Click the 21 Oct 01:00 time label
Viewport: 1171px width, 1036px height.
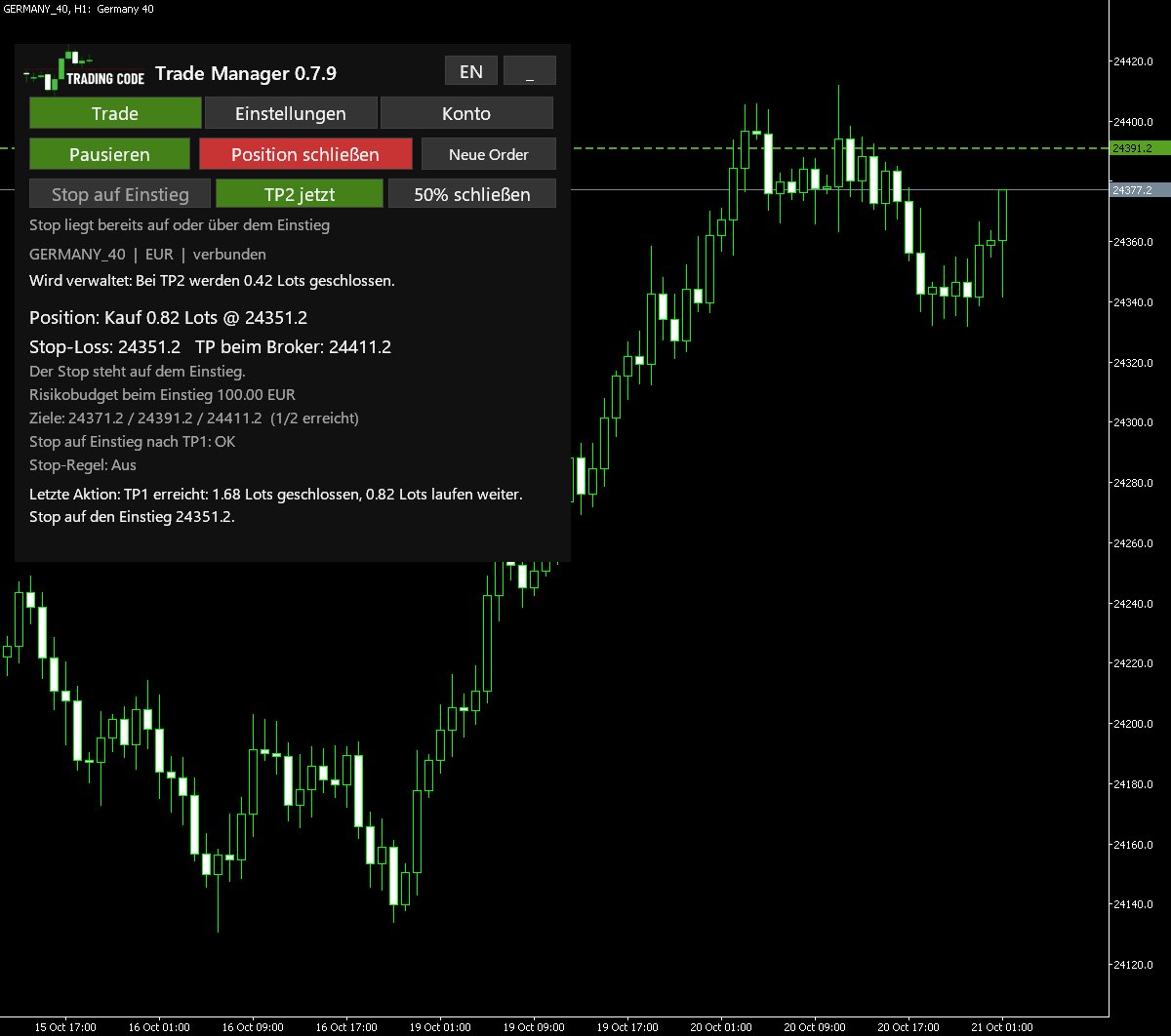(1002, 1027)
